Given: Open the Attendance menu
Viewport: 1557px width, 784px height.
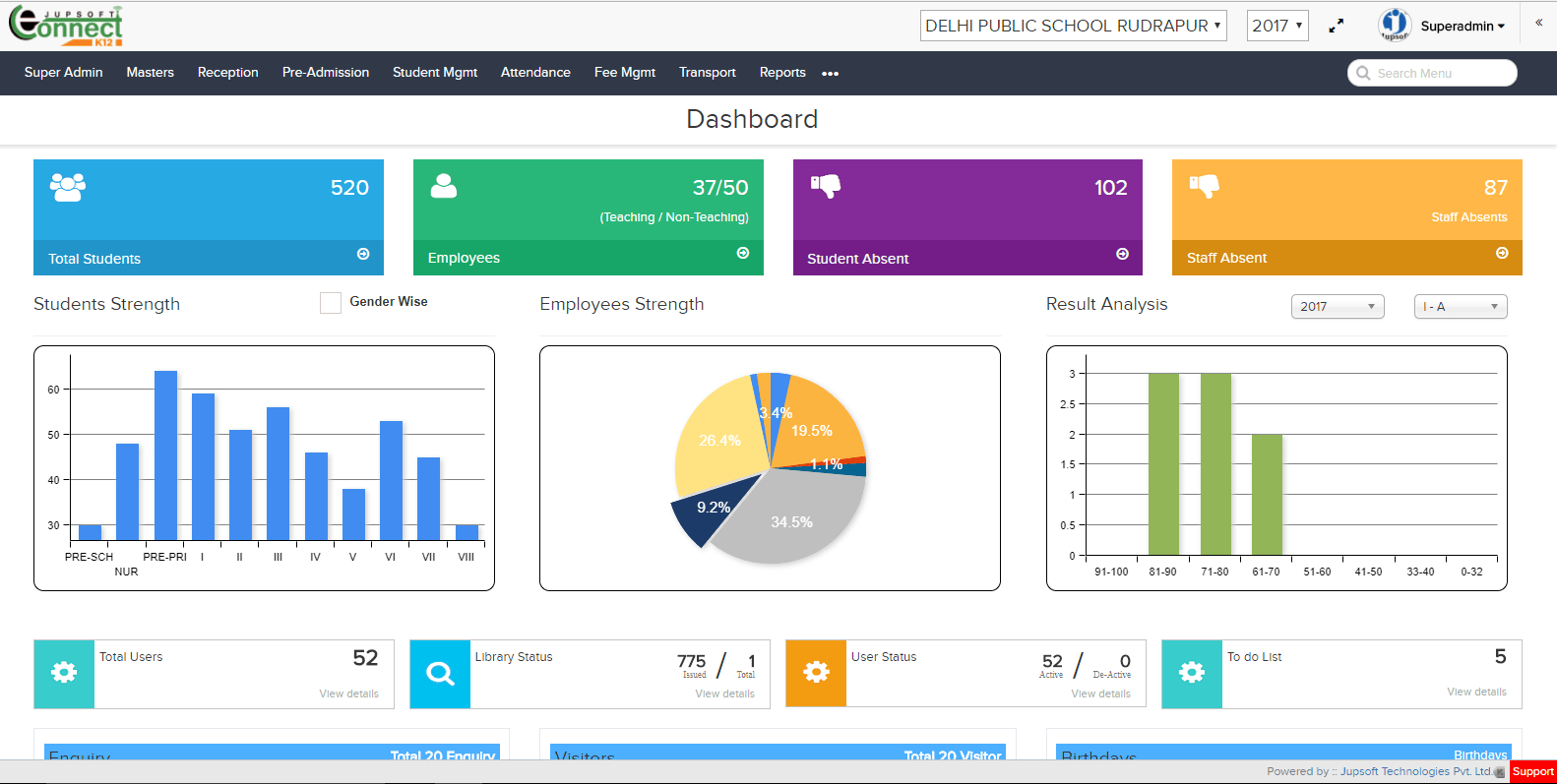Looking at the screenshot, I should (535, 73).
